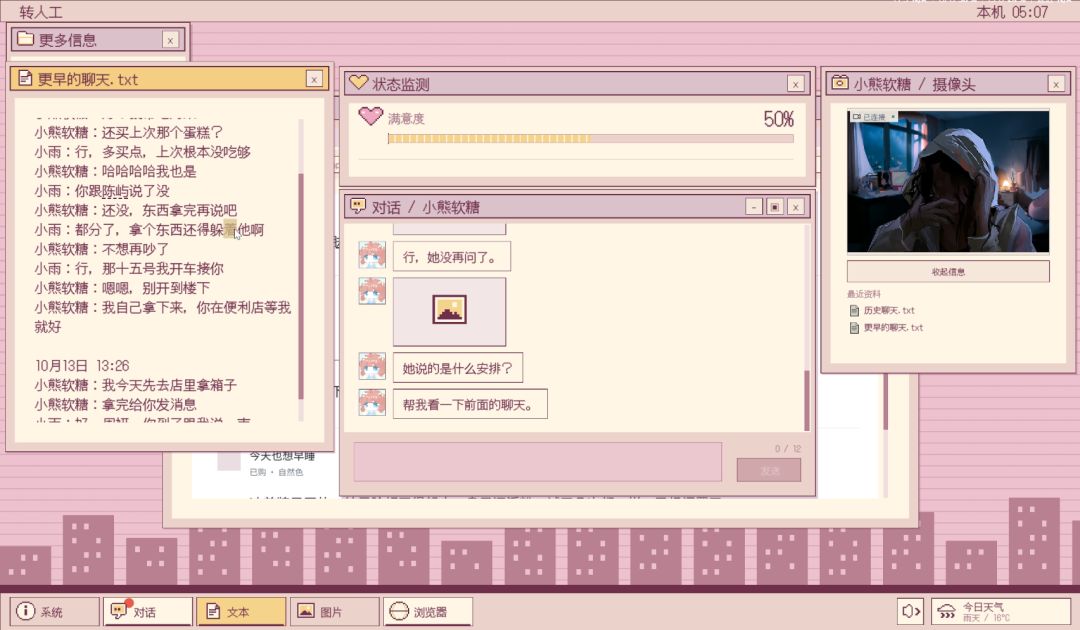1080x630 pixels.
Task: Click the folder icon in 更多信息 window
Action: point(25,39)
